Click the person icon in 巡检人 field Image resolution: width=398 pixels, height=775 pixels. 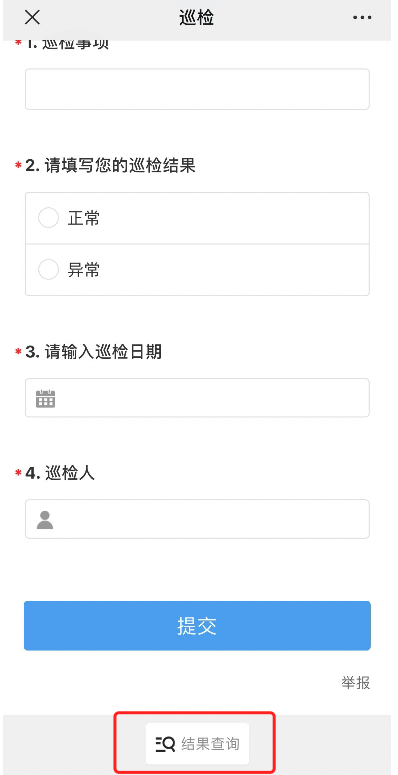(45, 520)
